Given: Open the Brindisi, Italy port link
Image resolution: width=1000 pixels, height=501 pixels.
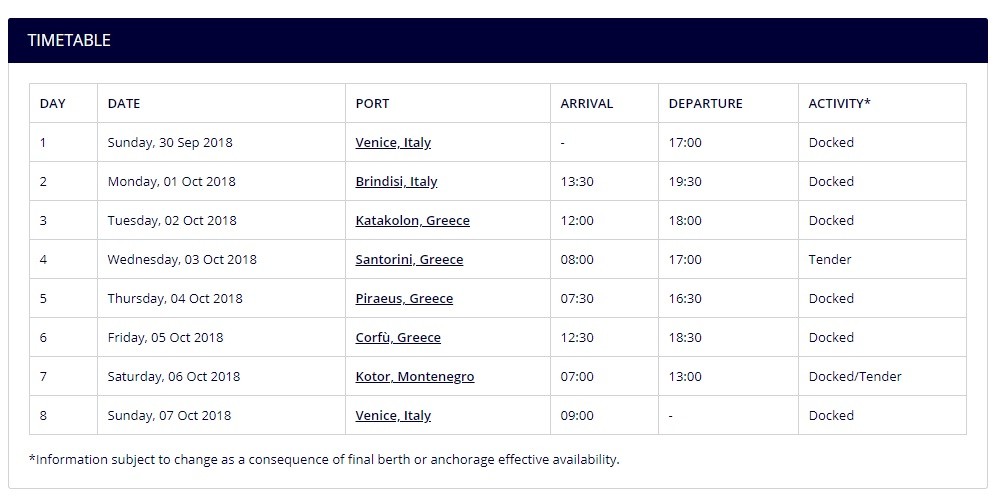Looking at the screenshot, I should click(396, 182).
